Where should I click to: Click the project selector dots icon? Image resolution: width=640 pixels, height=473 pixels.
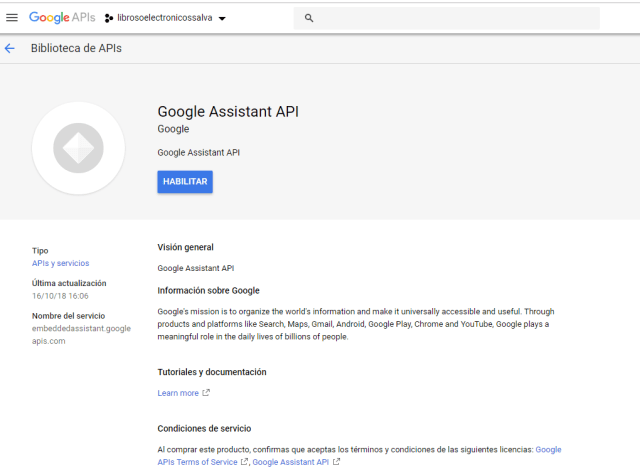click(x=109, y=18)
